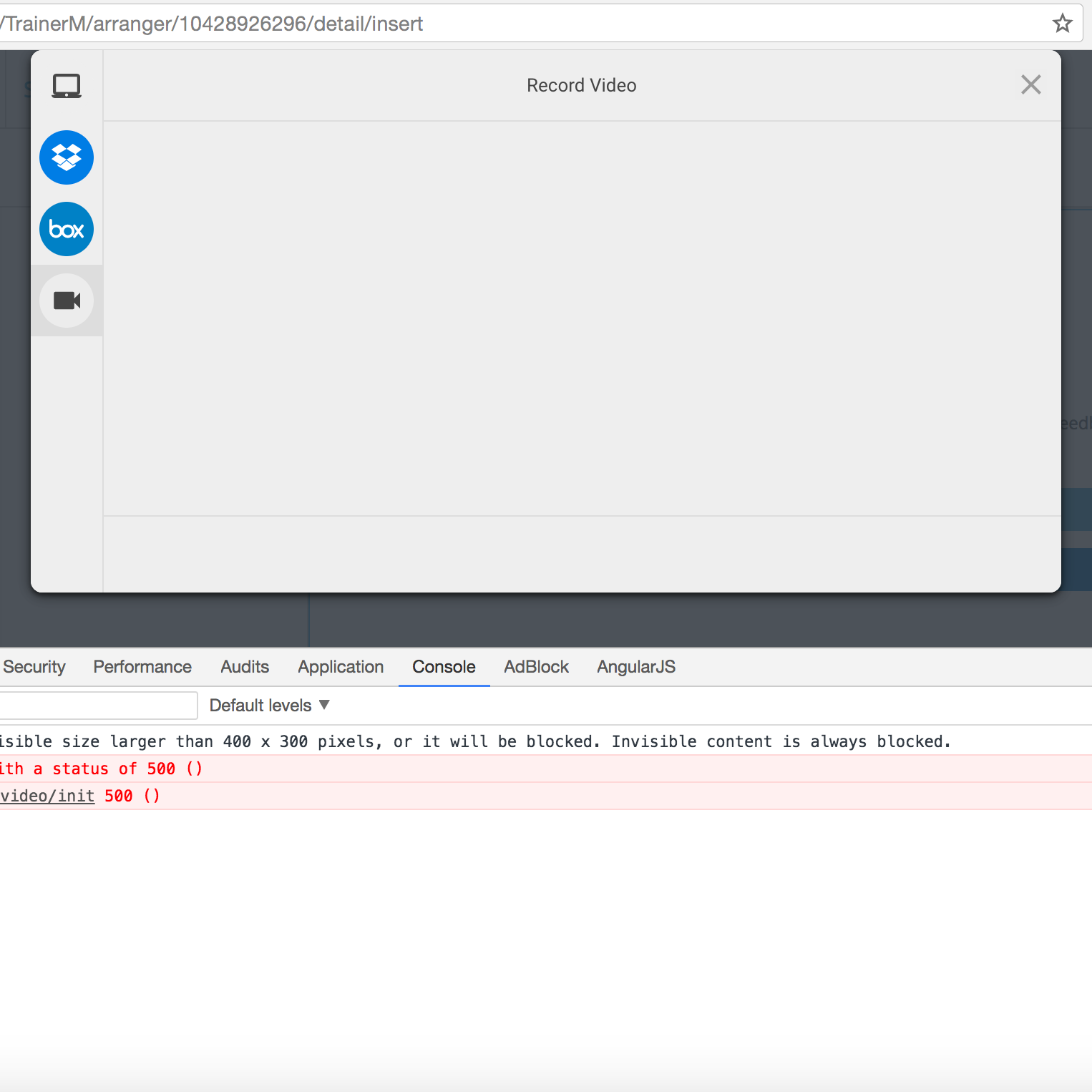
Task: Open the Performance tab
Action: click(142, 667)
